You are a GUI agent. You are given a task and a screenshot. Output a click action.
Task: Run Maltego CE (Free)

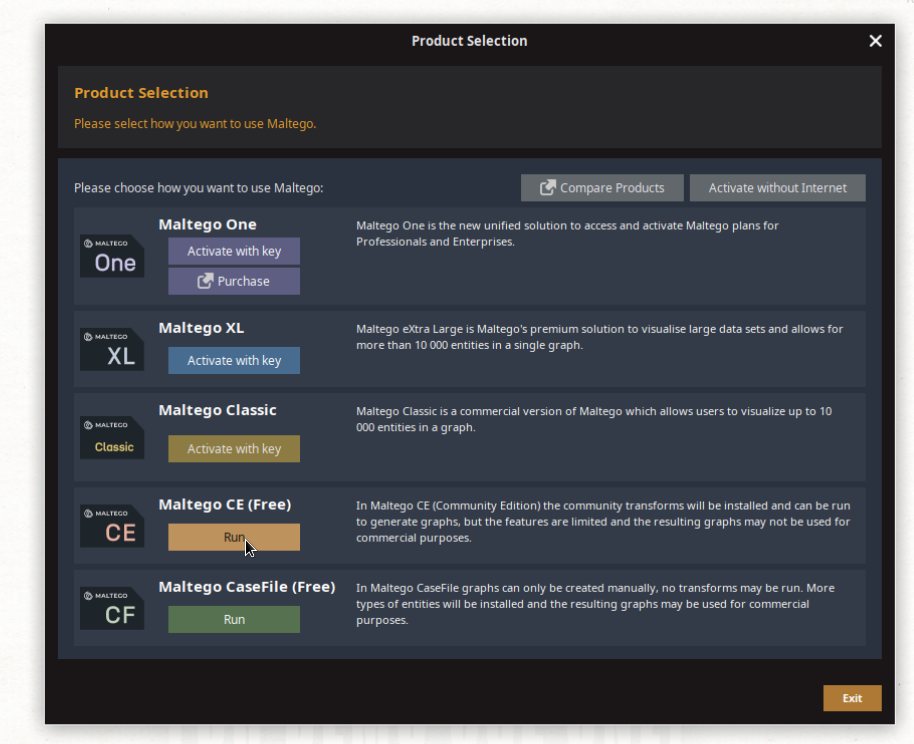234,537
